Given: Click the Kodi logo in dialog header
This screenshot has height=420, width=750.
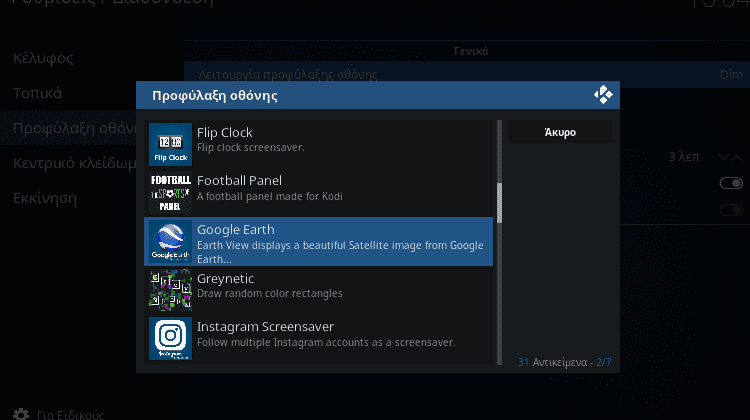Looking at the screenshot, I should pos(603,95).
